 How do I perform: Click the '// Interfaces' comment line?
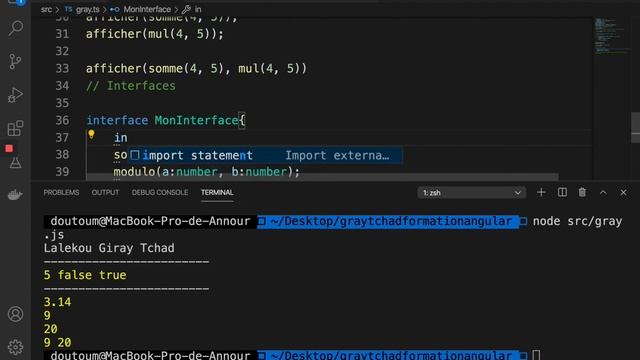click(131, 86)
